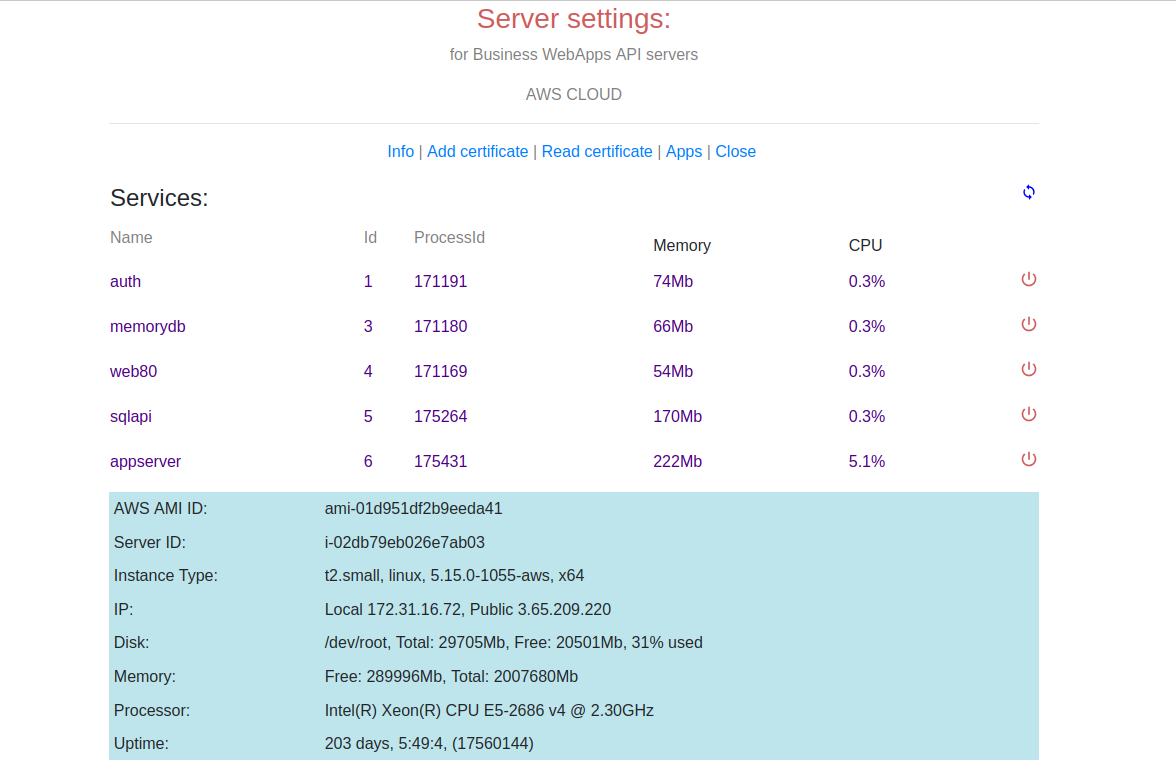Open Add certificate link

(x=478, y=152)
